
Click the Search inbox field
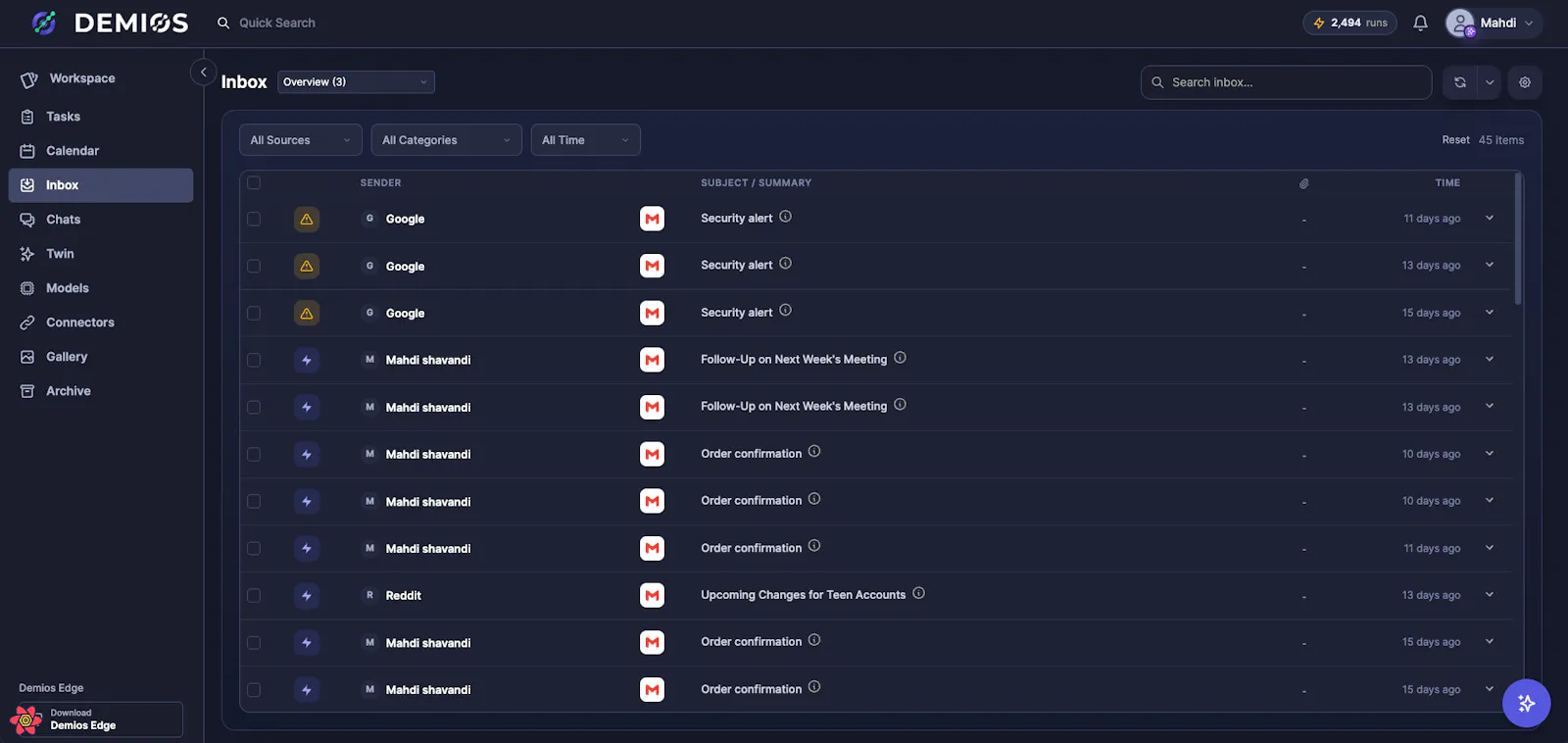[x=1286, y=82]
